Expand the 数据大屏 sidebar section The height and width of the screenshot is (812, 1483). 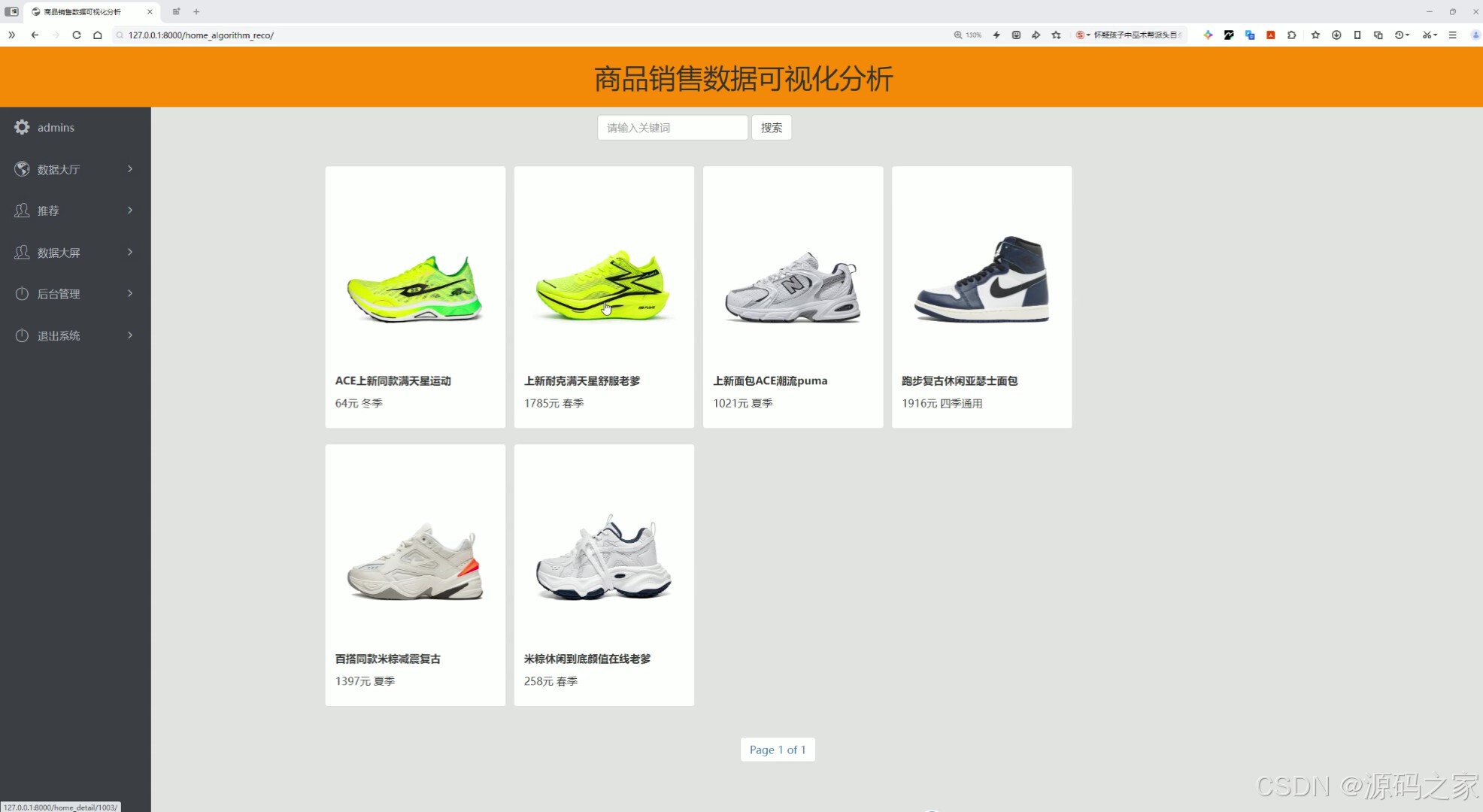click(130, 252)
